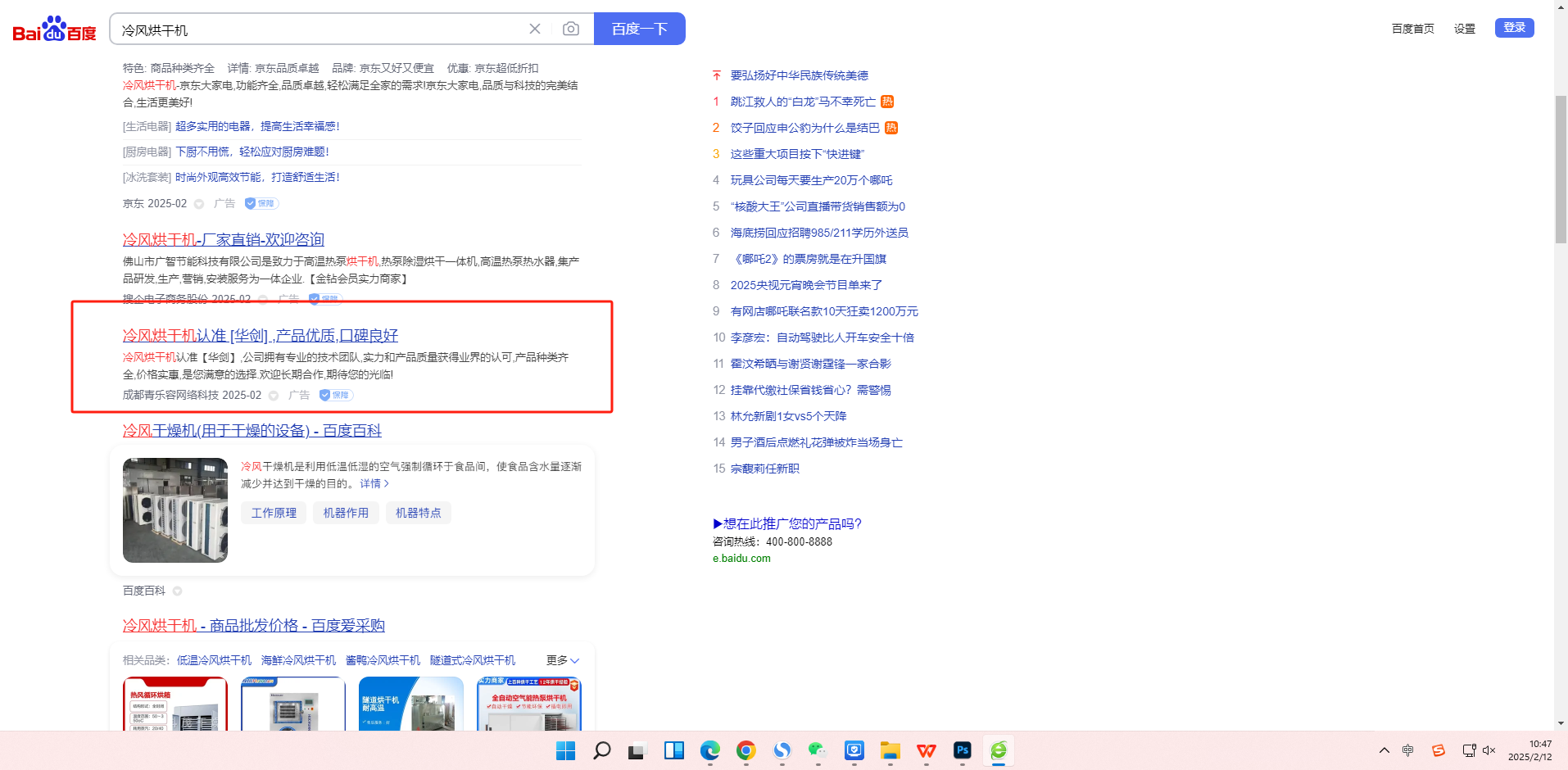Open 想在此推广您的产品吗 promotion link
This screenshot has width=1568, height=770.
point(787,523)
